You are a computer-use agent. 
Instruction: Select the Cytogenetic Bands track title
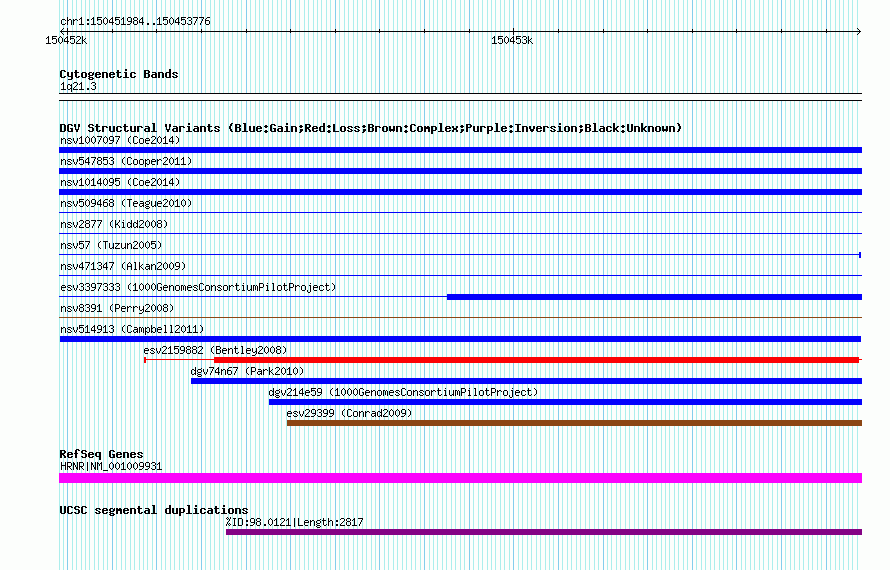[x=119, y=74]
